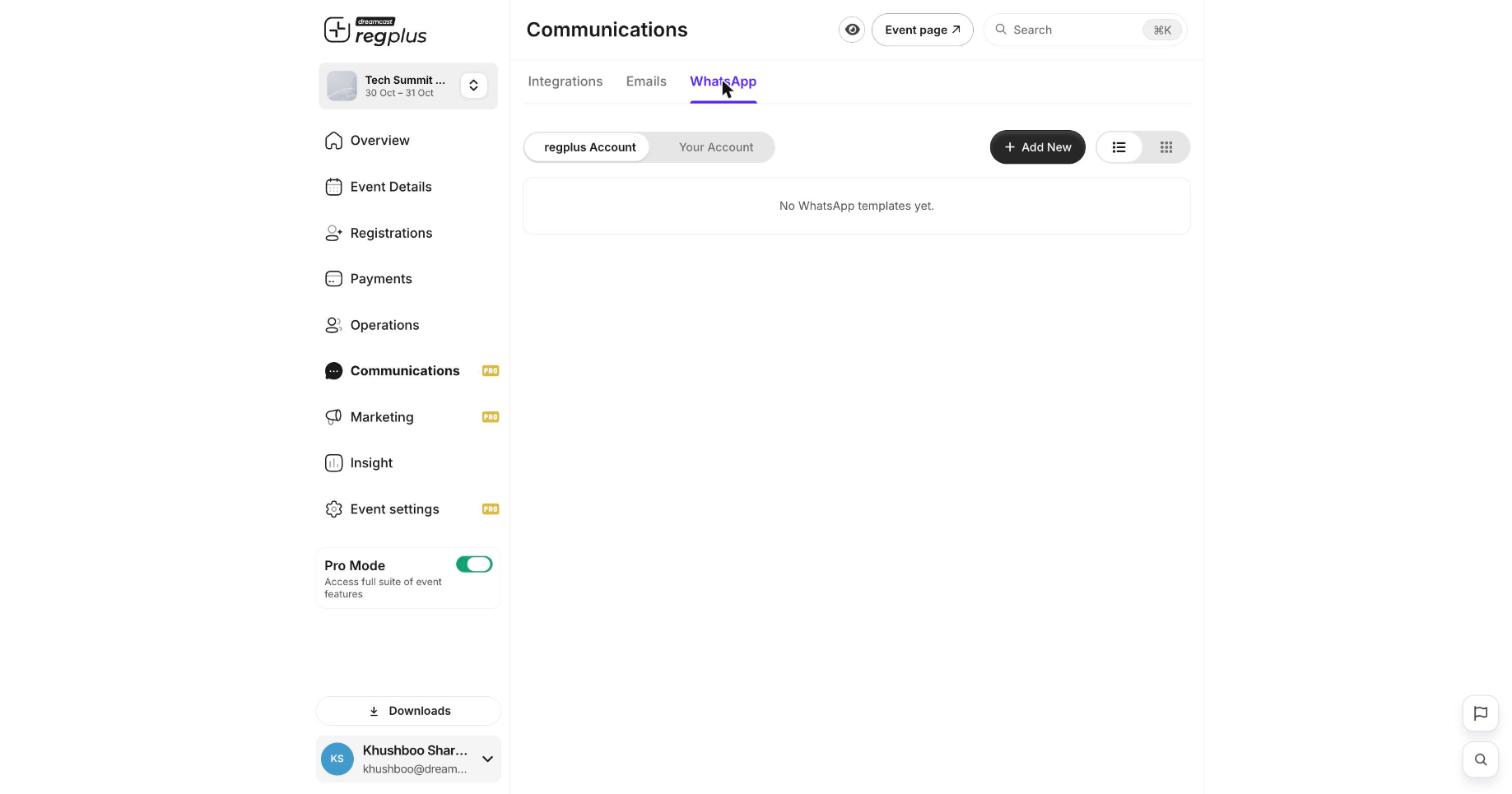
Task: Click the KS user avatar
Action: (337, 759)
